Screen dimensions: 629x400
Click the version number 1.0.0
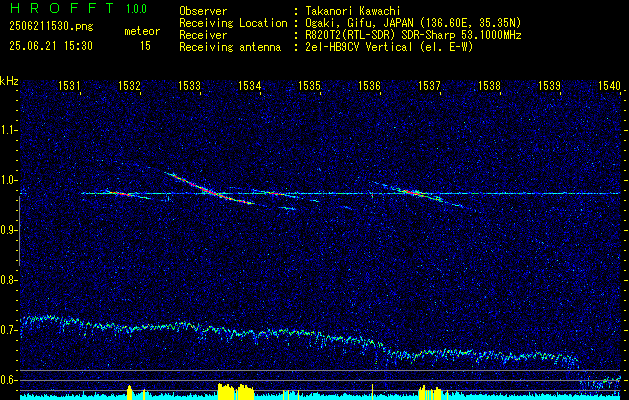click(136, 9)
